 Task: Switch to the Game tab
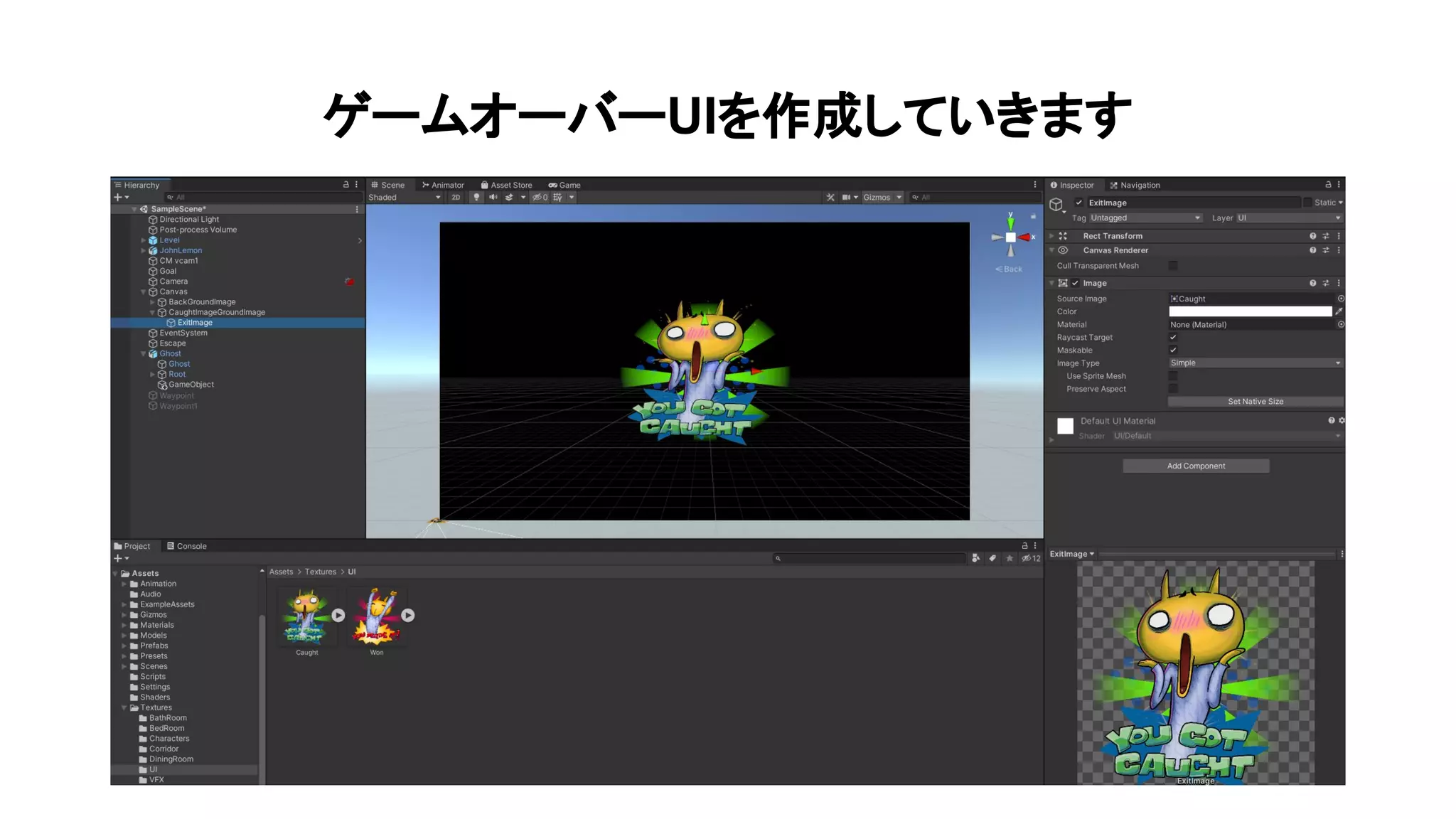tap(564, 185)
